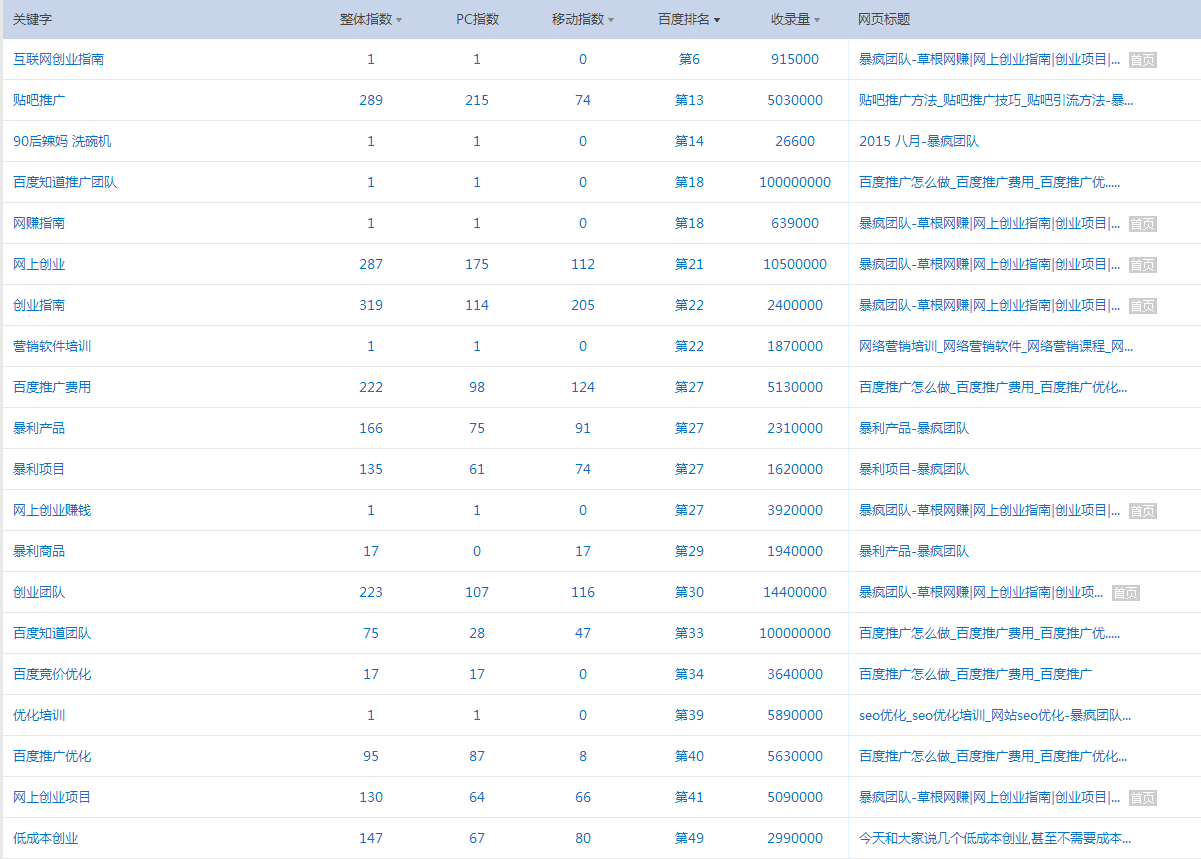Click PC指数 value 175 for 网上创业
This screenshot has width=1201, height=859.
click(477, 264)
